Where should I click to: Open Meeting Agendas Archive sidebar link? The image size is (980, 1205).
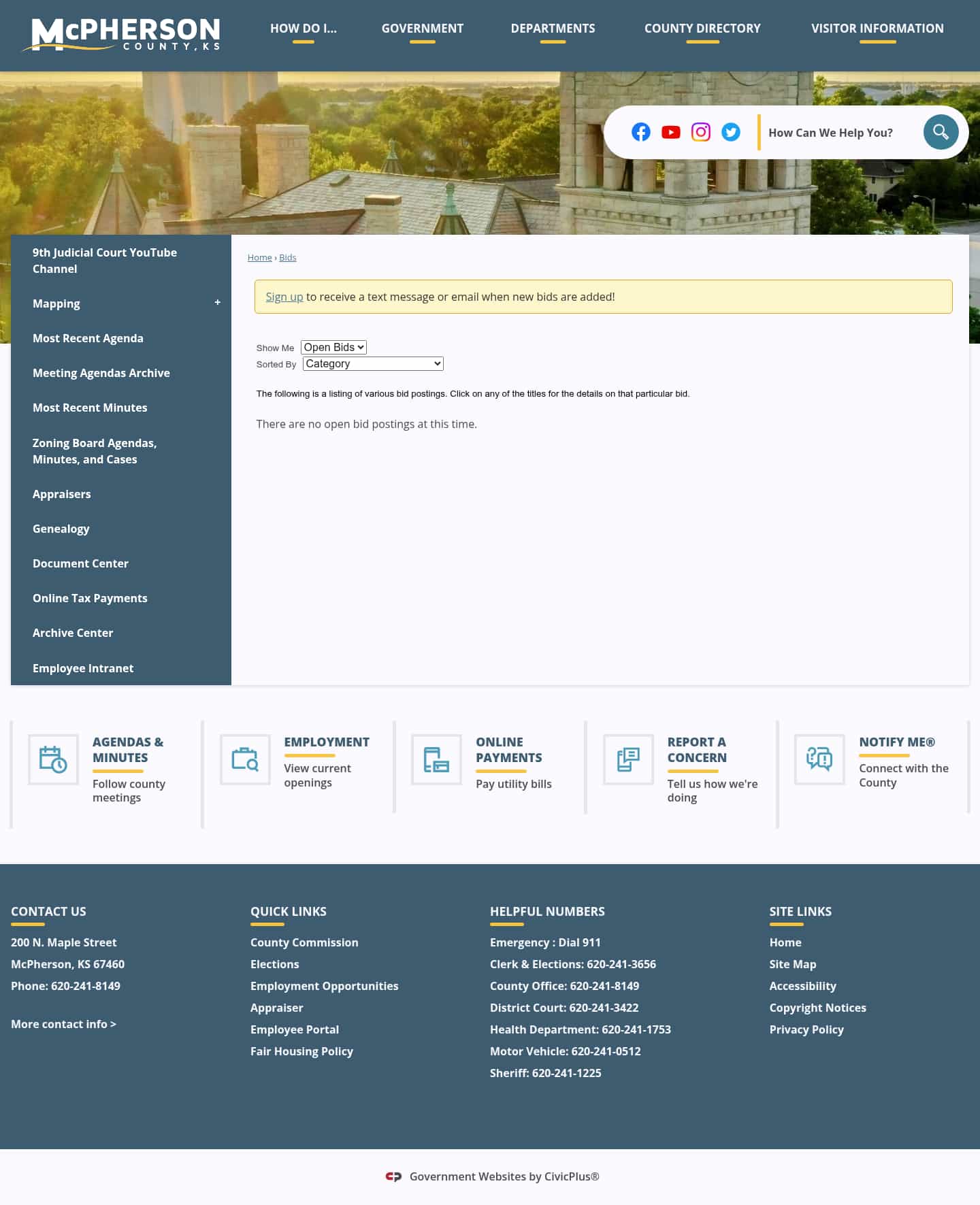[x=121, y=373]
